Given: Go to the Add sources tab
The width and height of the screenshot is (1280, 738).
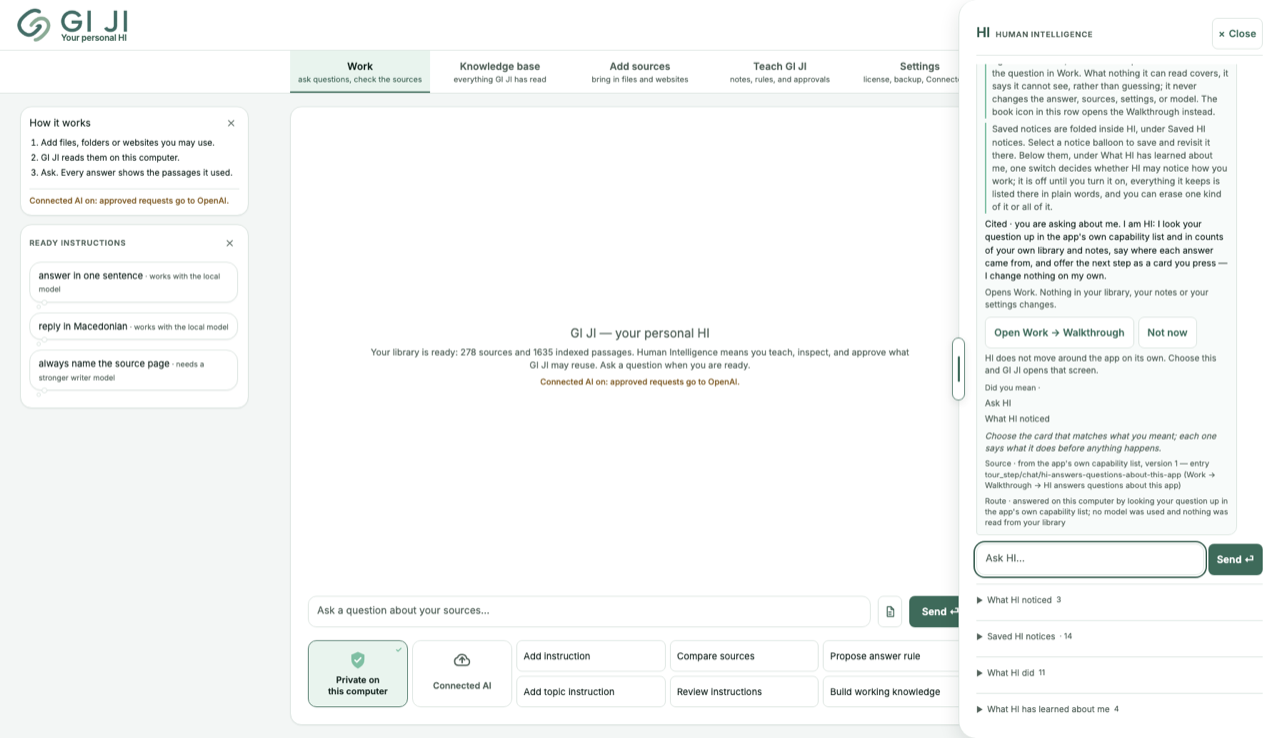Looking at the screenshot, I should tap(640, 72).
